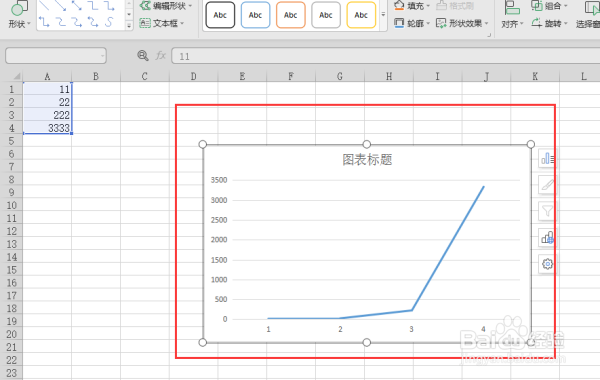Select the S-shaped curve shape

tap(109, 22)
